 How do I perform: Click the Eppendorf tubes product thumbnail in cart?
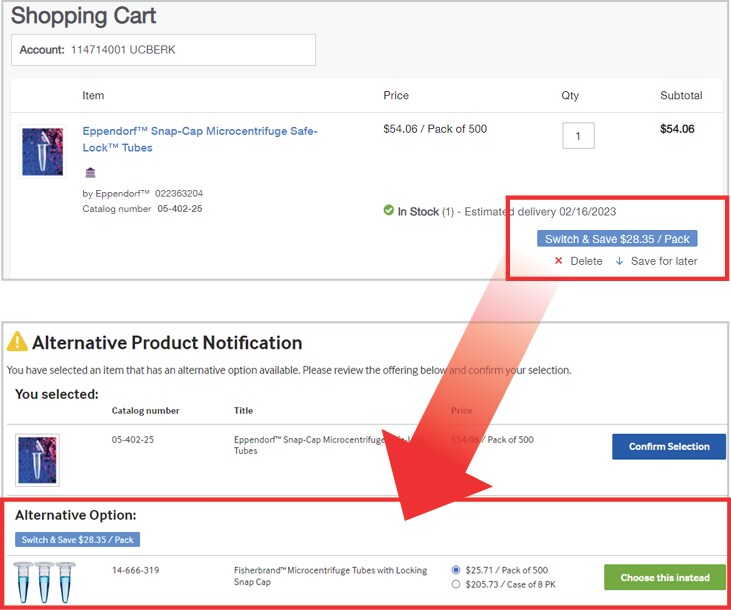click(42, 151)
